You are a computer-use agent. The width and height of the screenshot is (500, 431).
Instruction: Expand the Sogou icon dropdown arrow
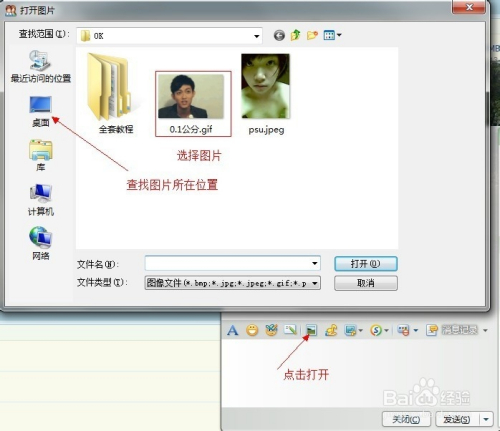386,331
